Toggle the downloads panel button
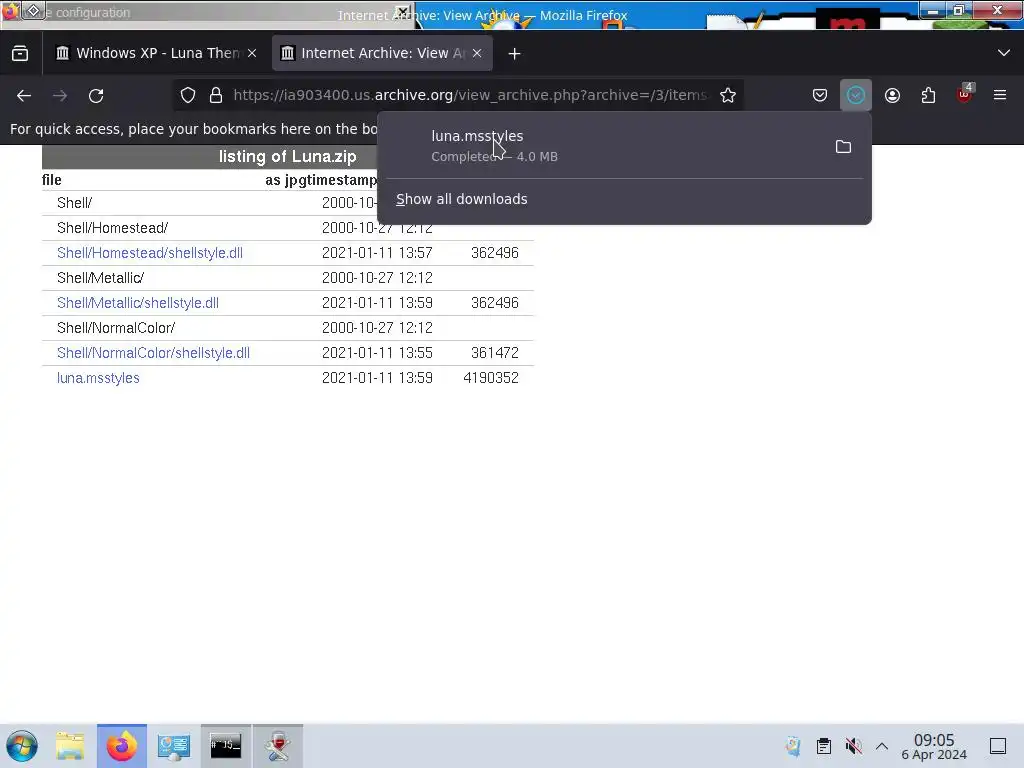 point(856,95)
